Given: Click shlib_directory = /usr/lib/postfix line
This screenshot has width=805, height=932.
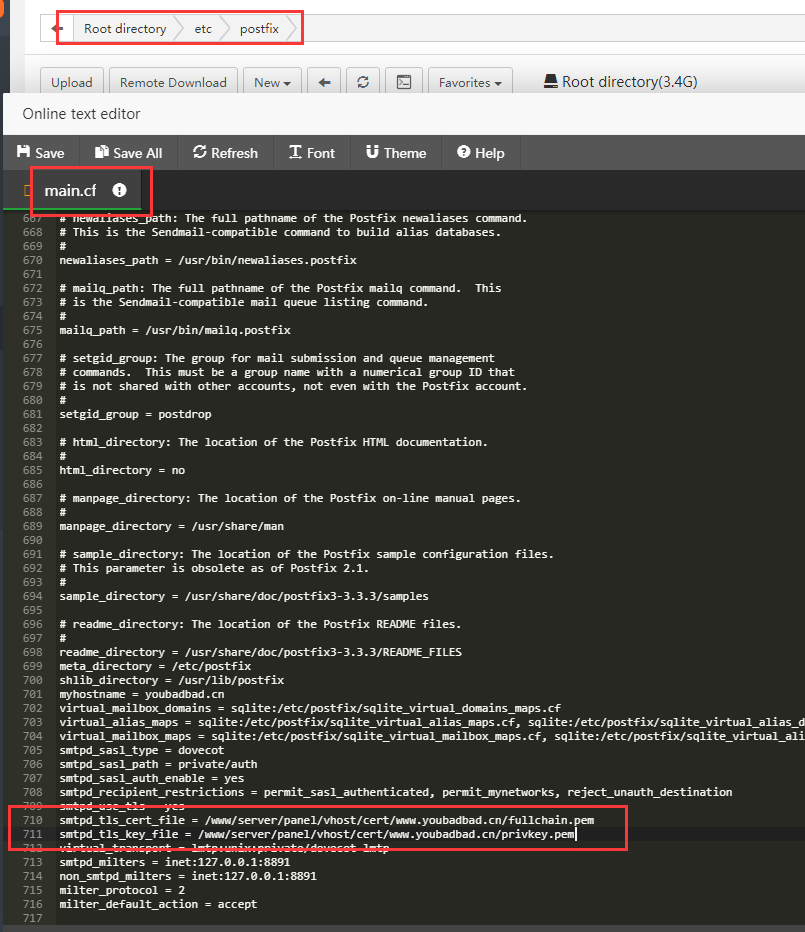Looking at the screenshot, I should pyautogui.click(x=171, y=680).
